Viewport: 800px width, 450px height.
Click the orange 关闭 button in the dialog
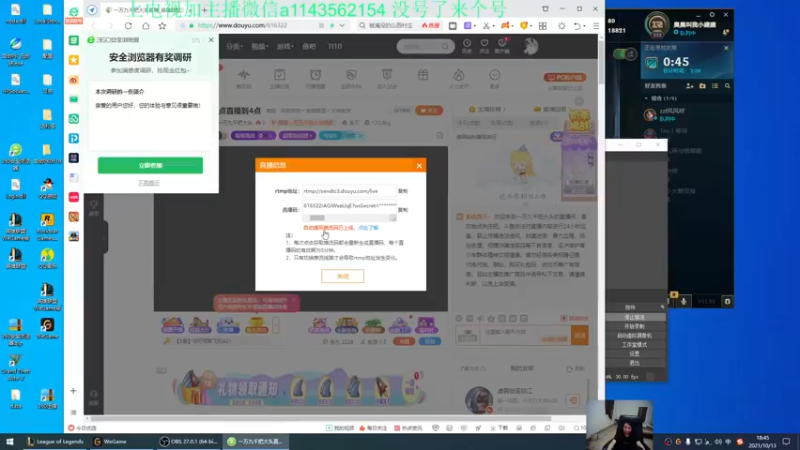tap(342, 276)
